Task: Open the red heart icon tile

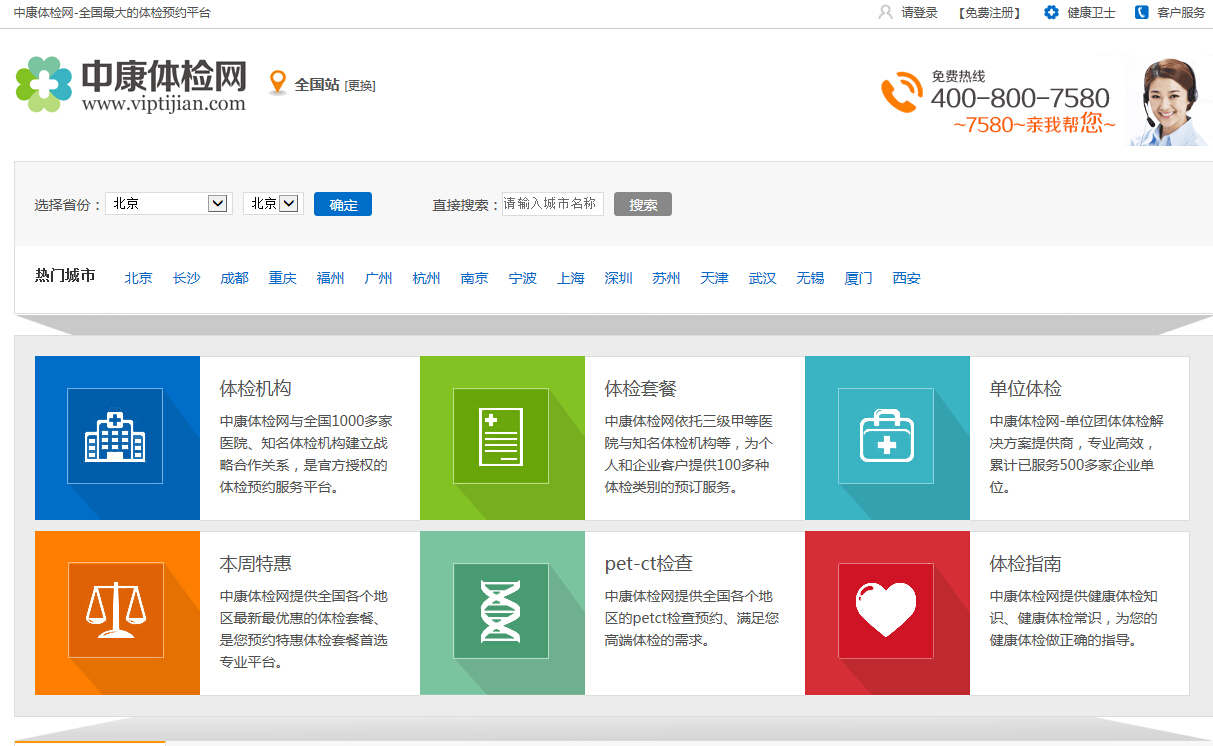Action: 887,613
